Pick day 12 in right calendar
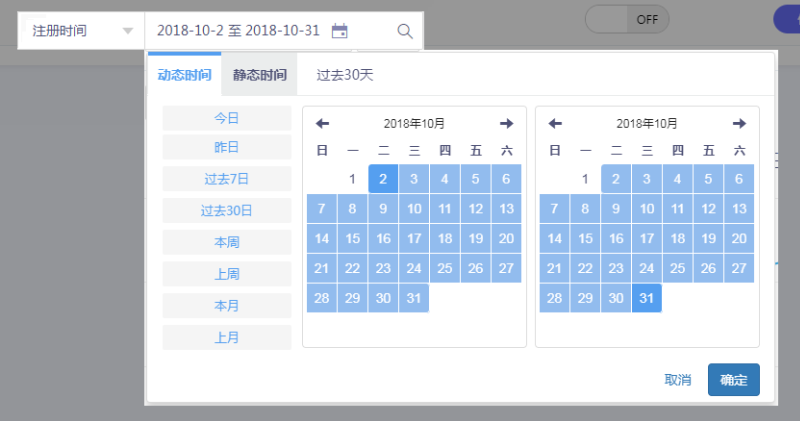Image resolution: width=800 pixels, height=421 pixels. 708,209
